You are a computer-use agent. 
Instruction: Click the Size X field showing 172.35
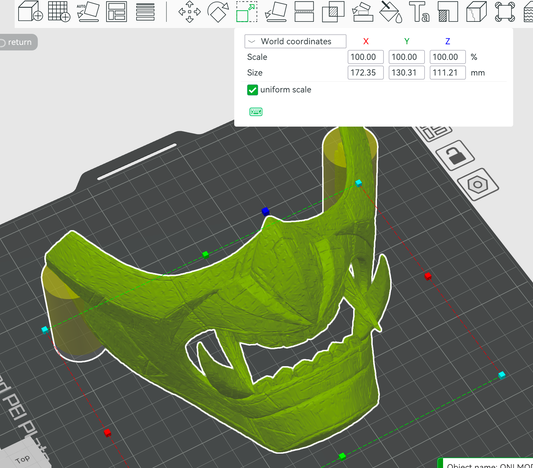coord(365,72)
